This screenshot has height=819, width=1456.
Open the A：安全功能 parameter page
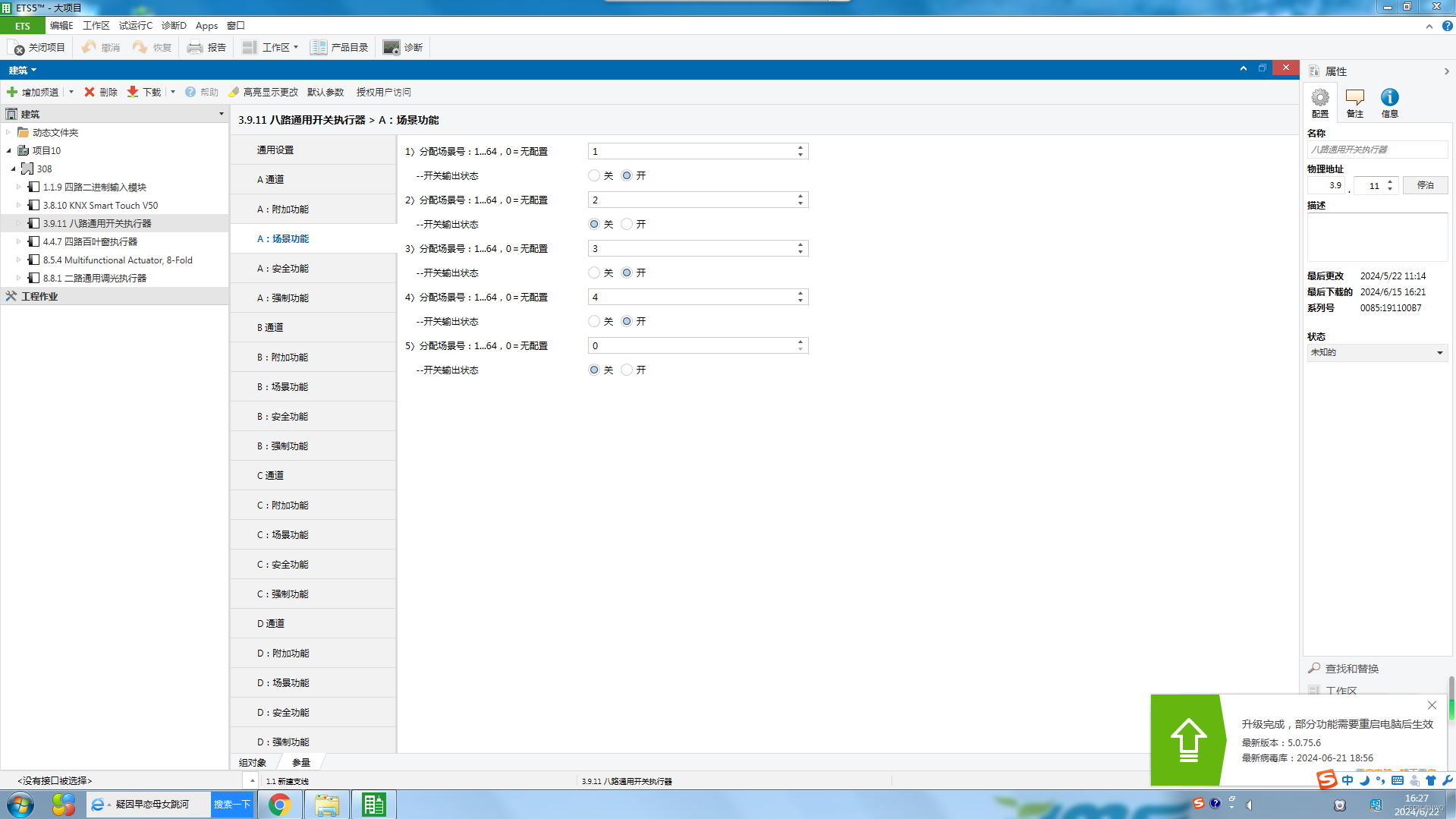[313, 268]
